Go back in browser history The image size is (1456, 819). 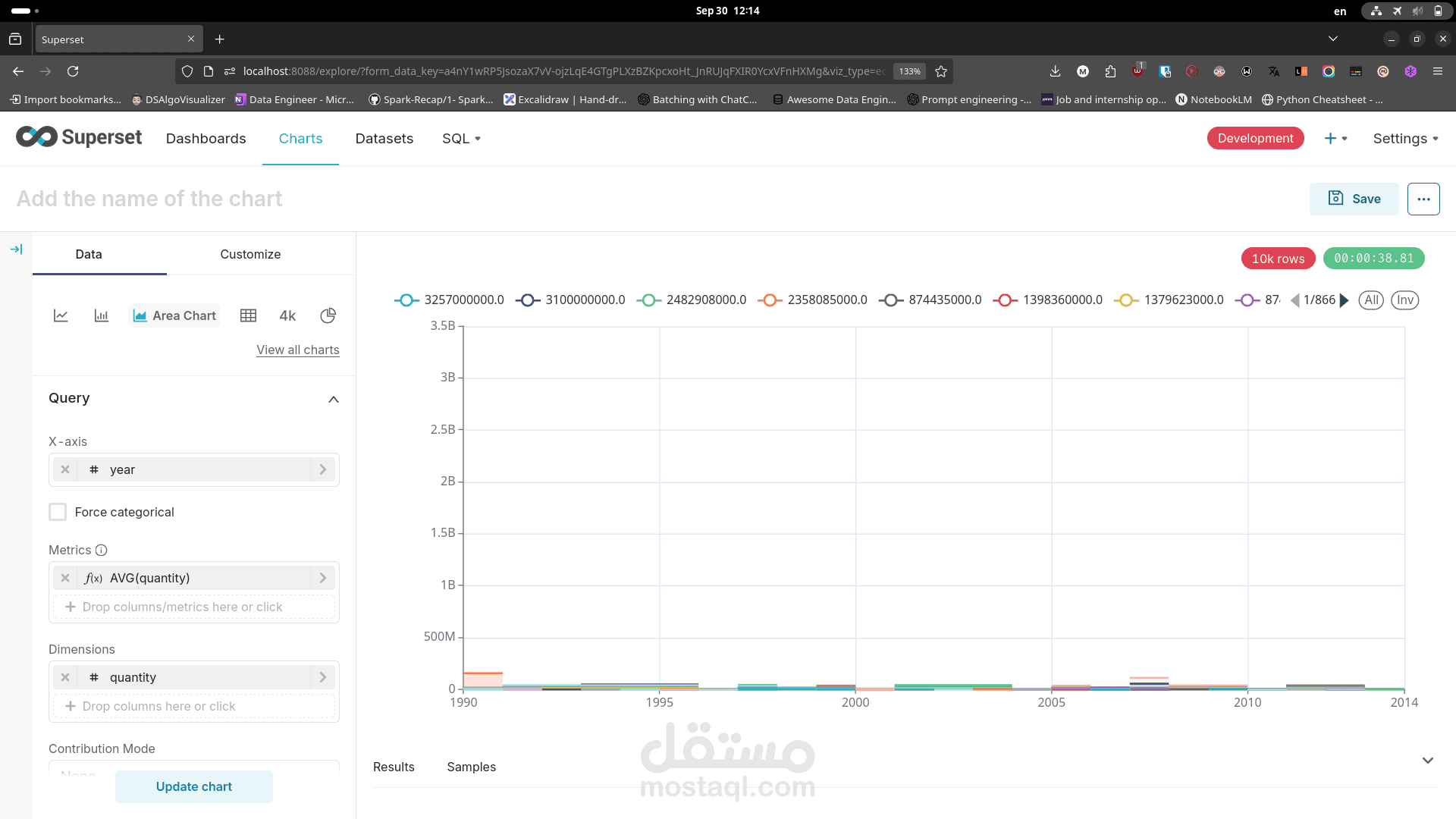point(18,71)
